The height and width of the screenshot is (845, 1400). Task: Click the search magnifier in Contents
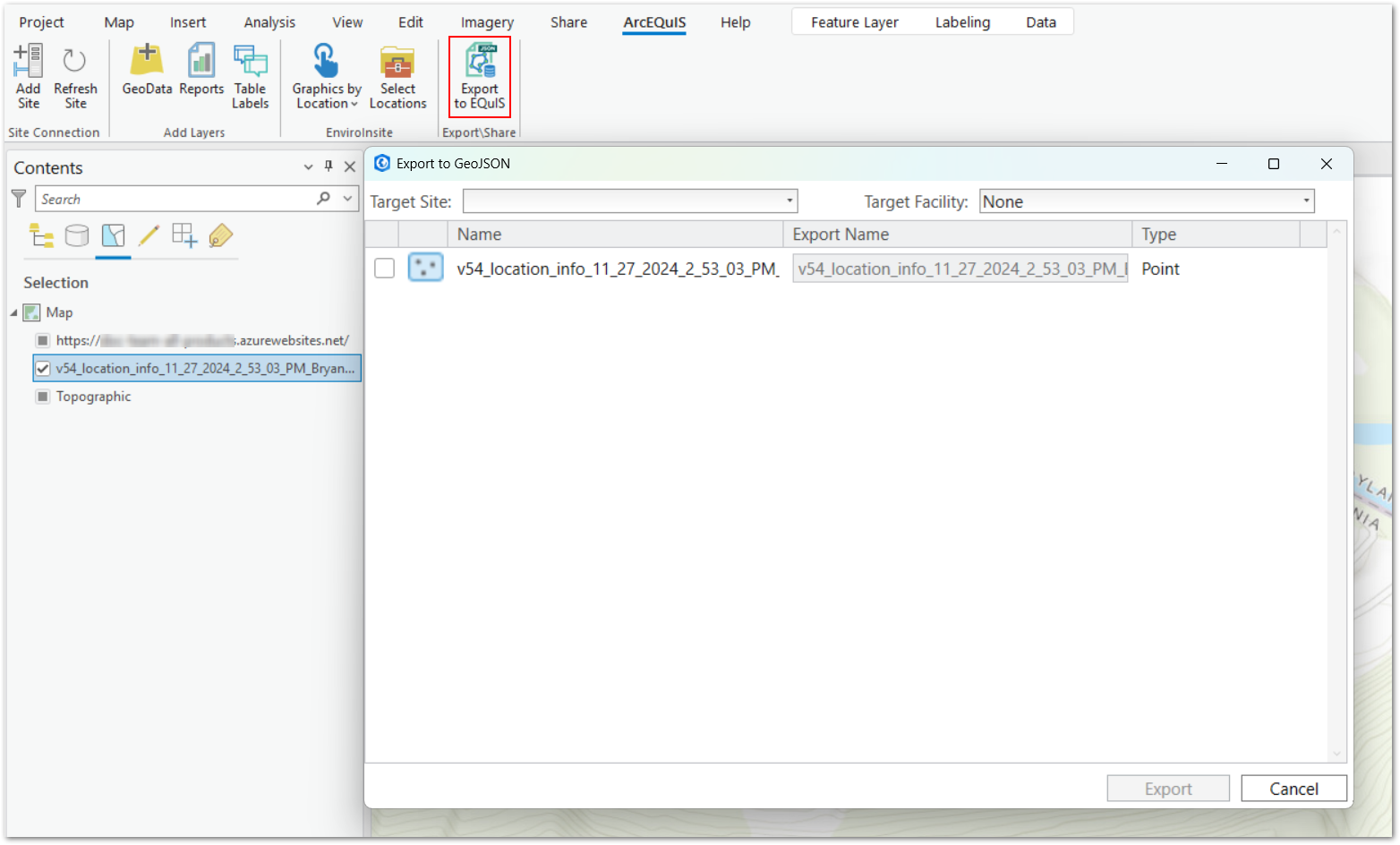click(323, 199)
